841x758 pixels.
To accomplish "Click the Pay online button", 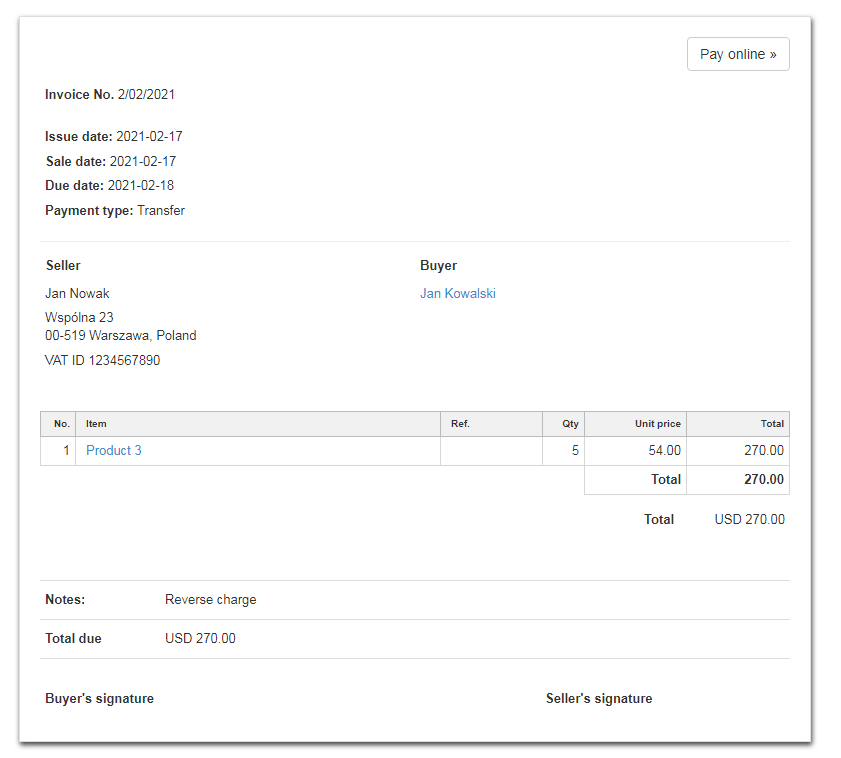I will tap(738, 54).
